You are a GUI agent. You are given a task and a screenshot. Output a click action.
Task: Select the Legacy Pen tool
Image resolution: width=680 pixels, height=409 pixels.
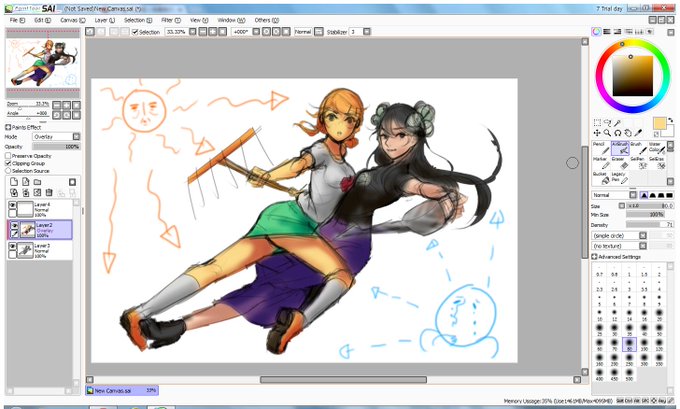click(x=620, y=178)
